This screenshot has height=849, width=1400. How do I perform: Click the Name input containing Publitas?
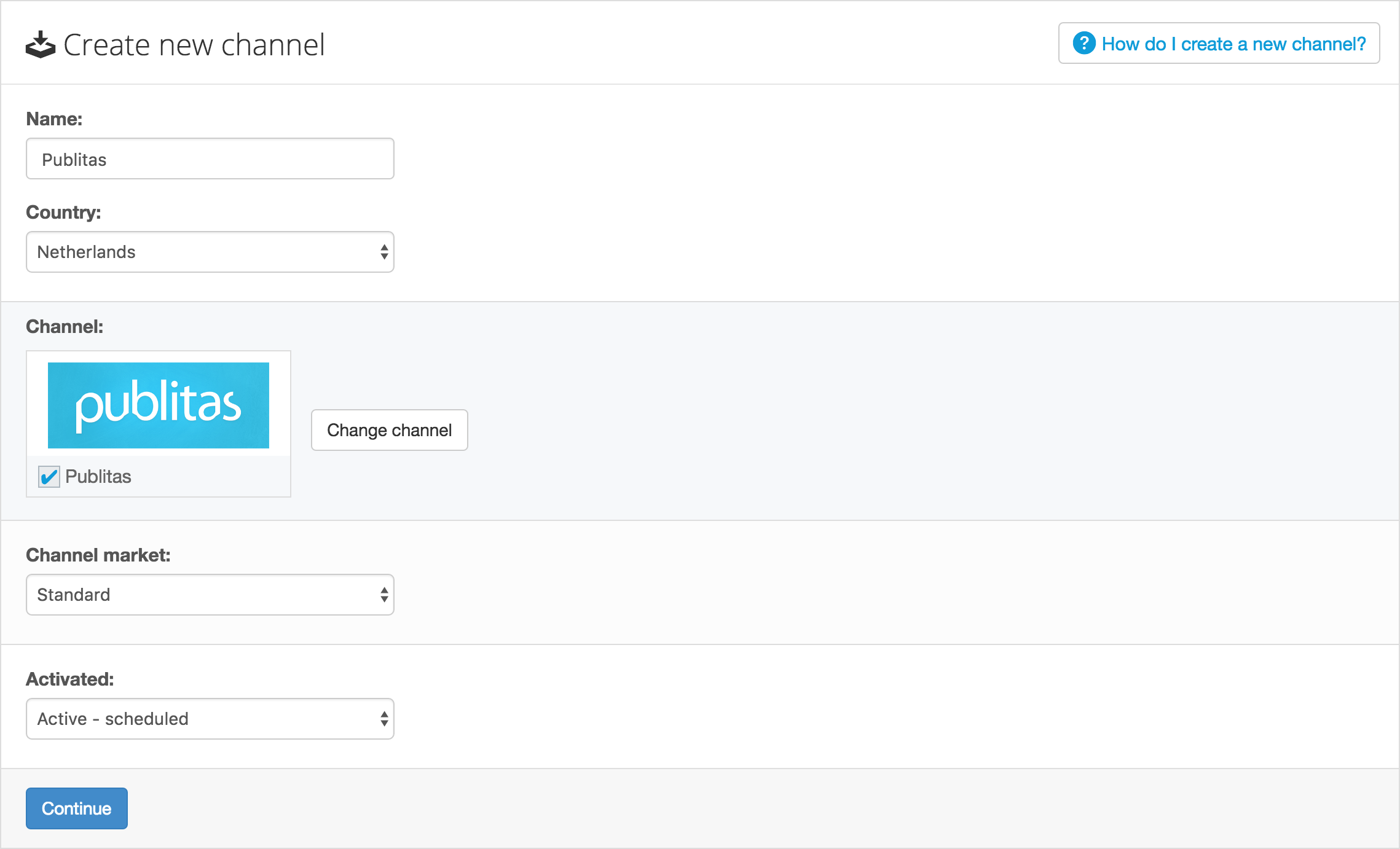(210, 158)
